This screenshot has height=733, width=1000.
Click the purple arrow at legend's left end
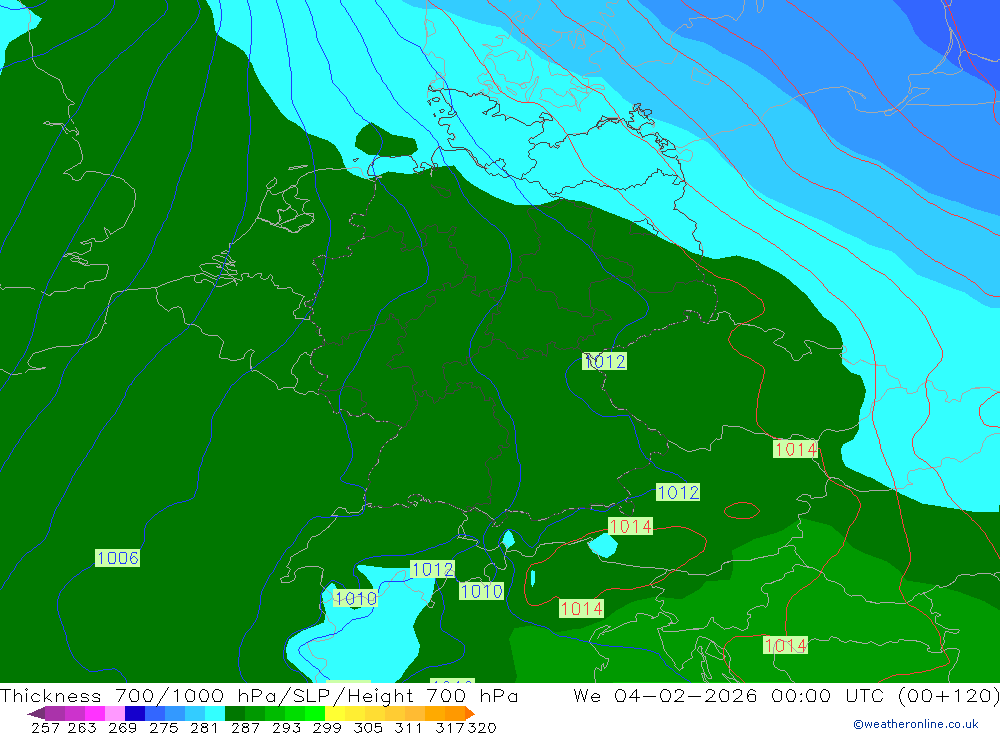tap(36, 713)
